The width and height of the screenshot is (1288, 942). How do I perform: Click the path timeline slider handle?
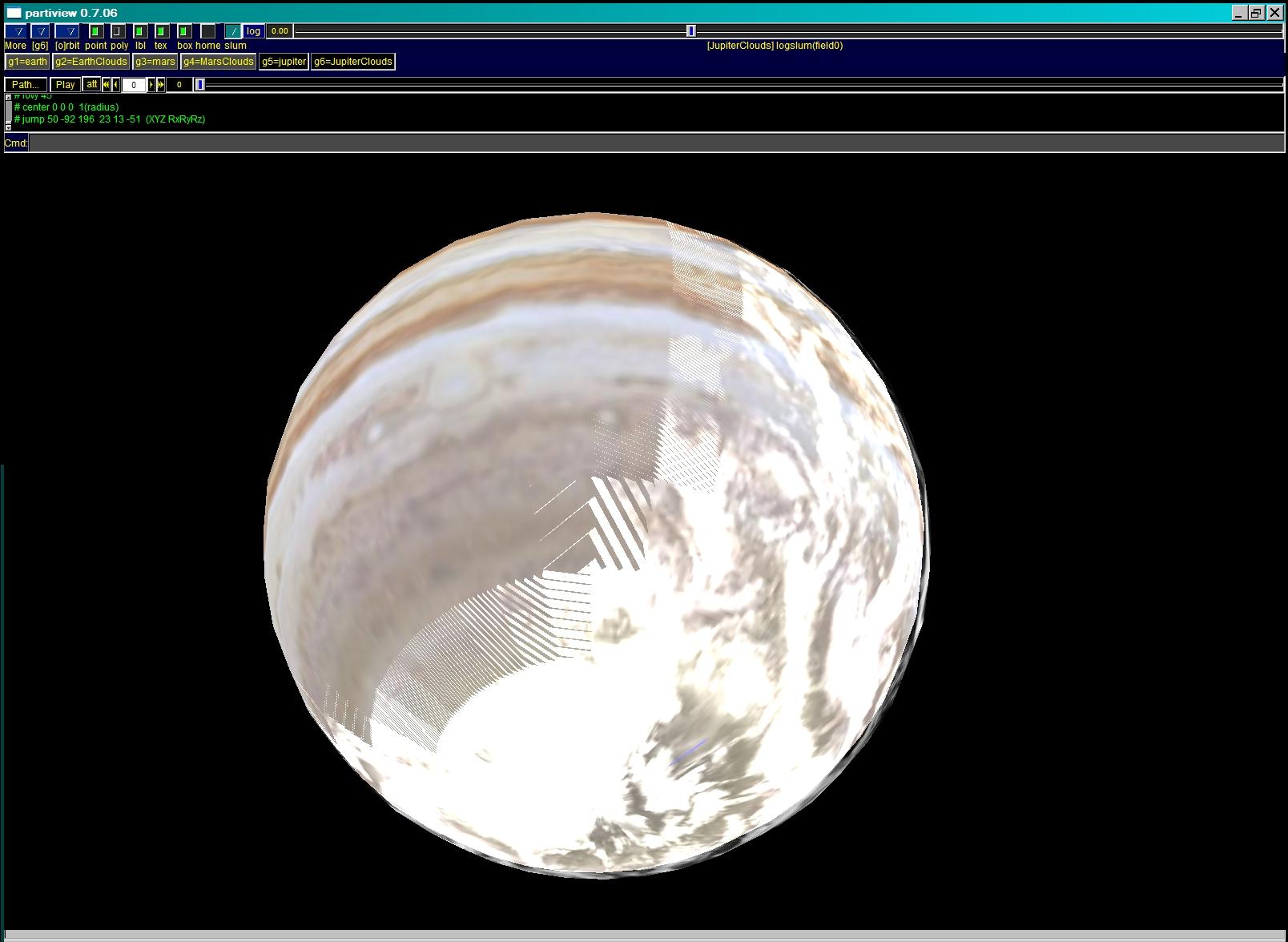pos(200,84)
